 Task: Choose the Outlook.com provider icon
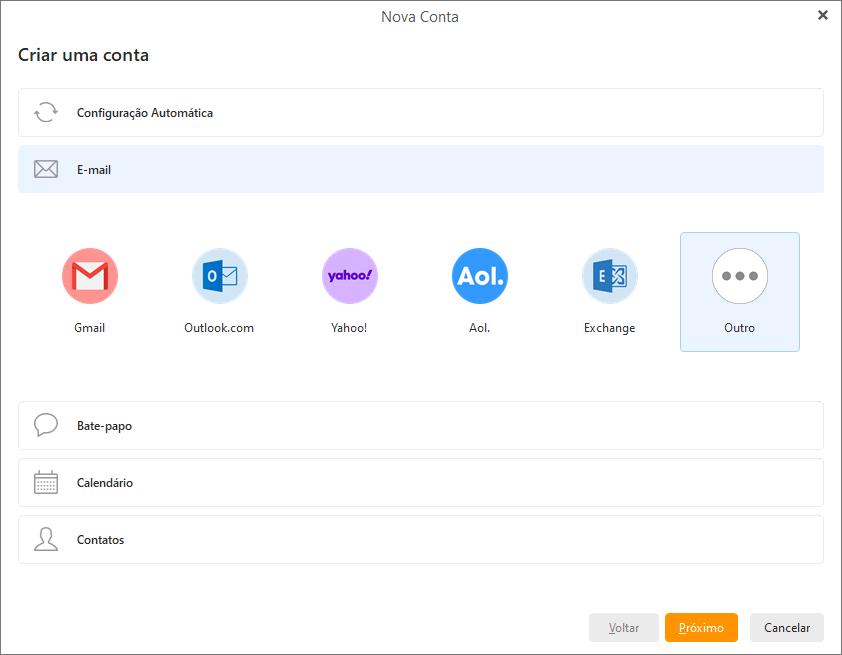[x=220, y=276]
